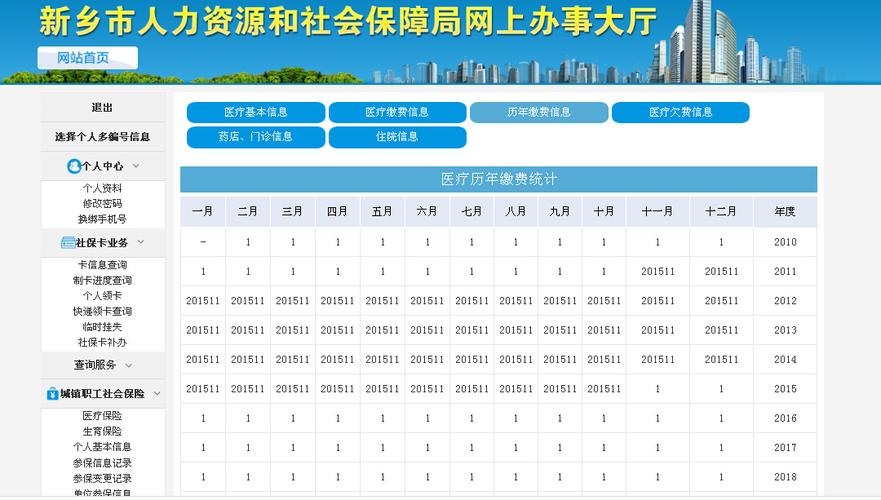The image size is (881, 500).
Task: Expand the 查询服务 section chevron
Action: [129, 366]
